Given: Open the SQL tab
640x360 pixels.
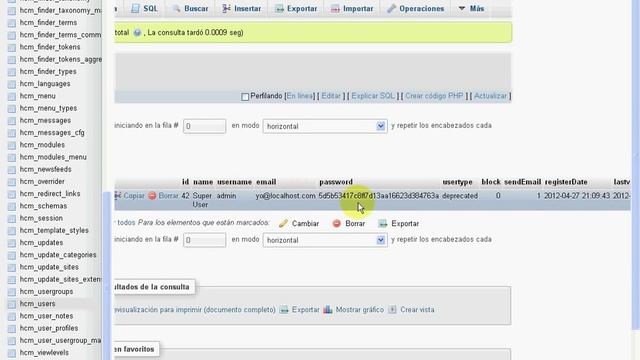Looking at the screenshot, I should 144,8.
